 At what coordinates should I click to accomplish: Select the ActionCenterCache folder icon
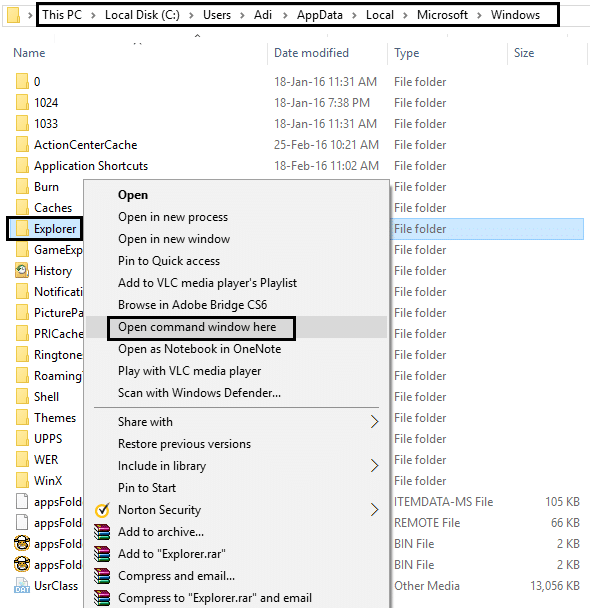point(22,144)
